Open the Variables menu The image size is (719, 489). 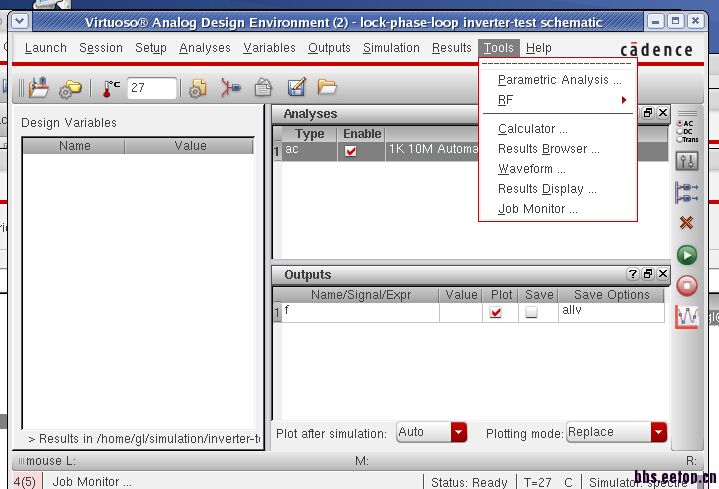(x=270, y=48)
